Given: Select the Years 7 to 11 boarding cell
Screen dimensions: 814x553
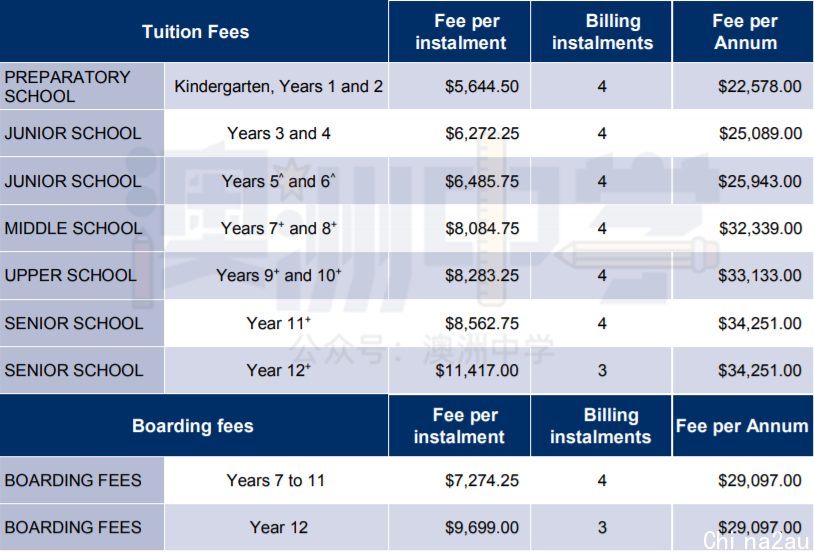Looking at the screenshot, I should tap(276, 480).
